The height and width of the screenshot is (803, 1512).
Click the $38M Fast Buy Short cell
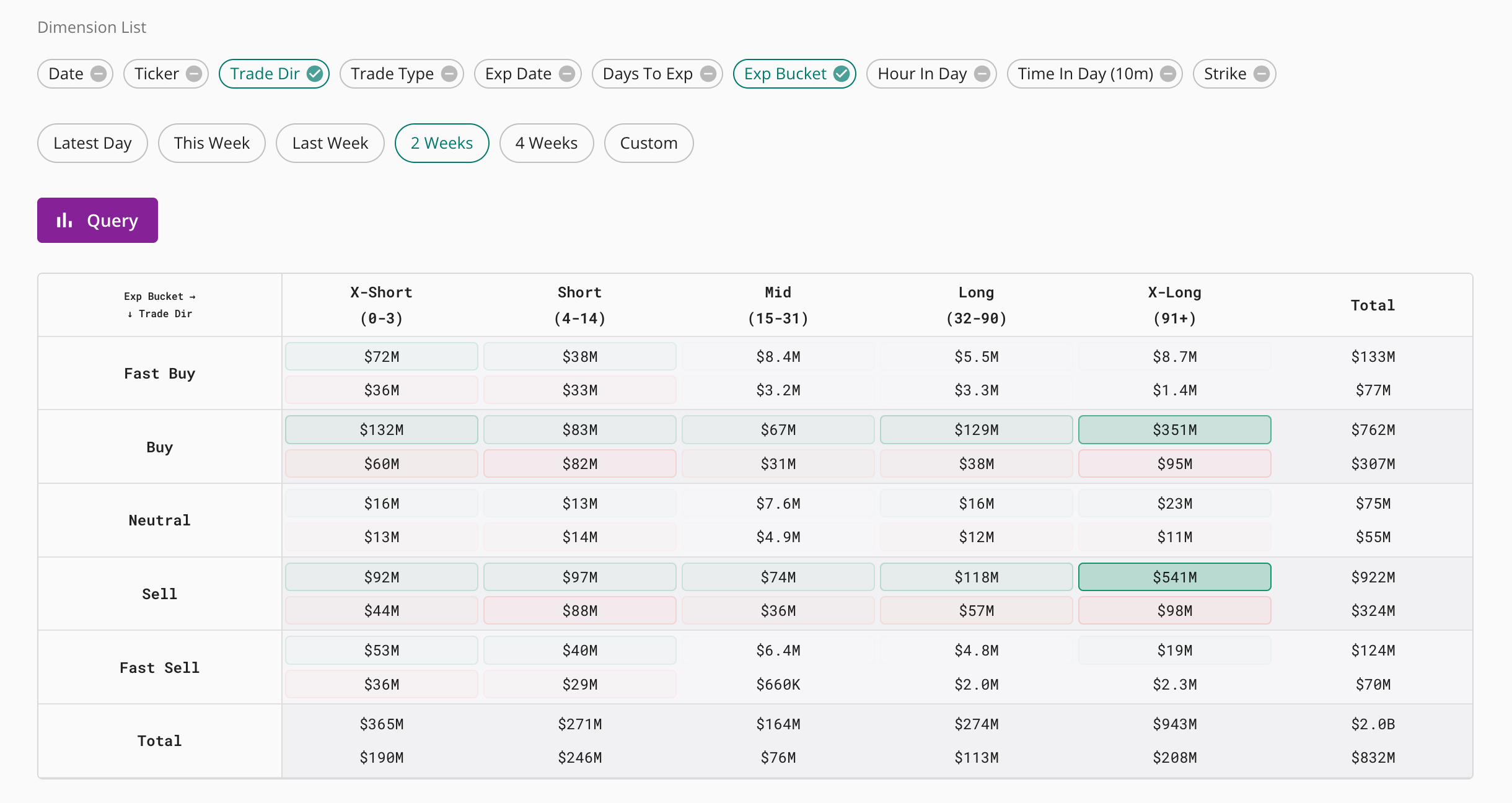[580, 357]
